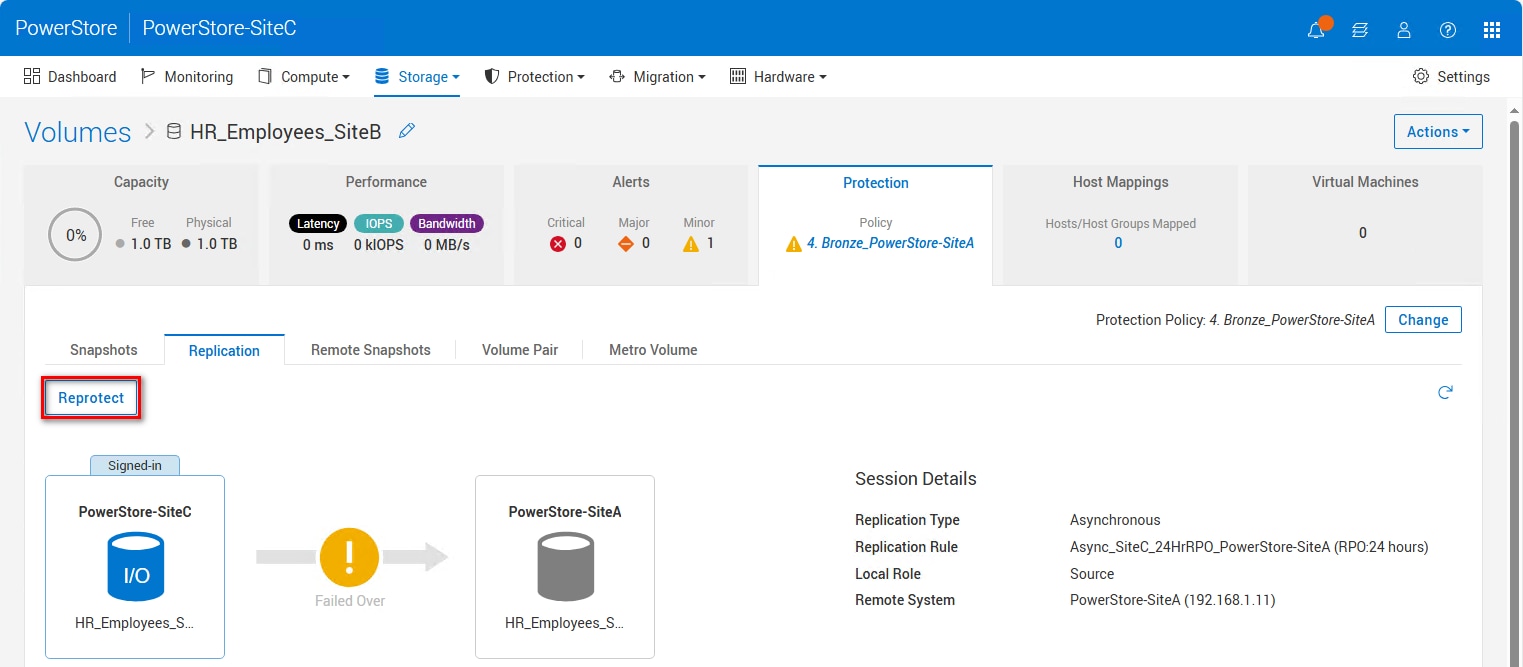
Task: Click the Settings gear icon
Action: pos(1420,77)
